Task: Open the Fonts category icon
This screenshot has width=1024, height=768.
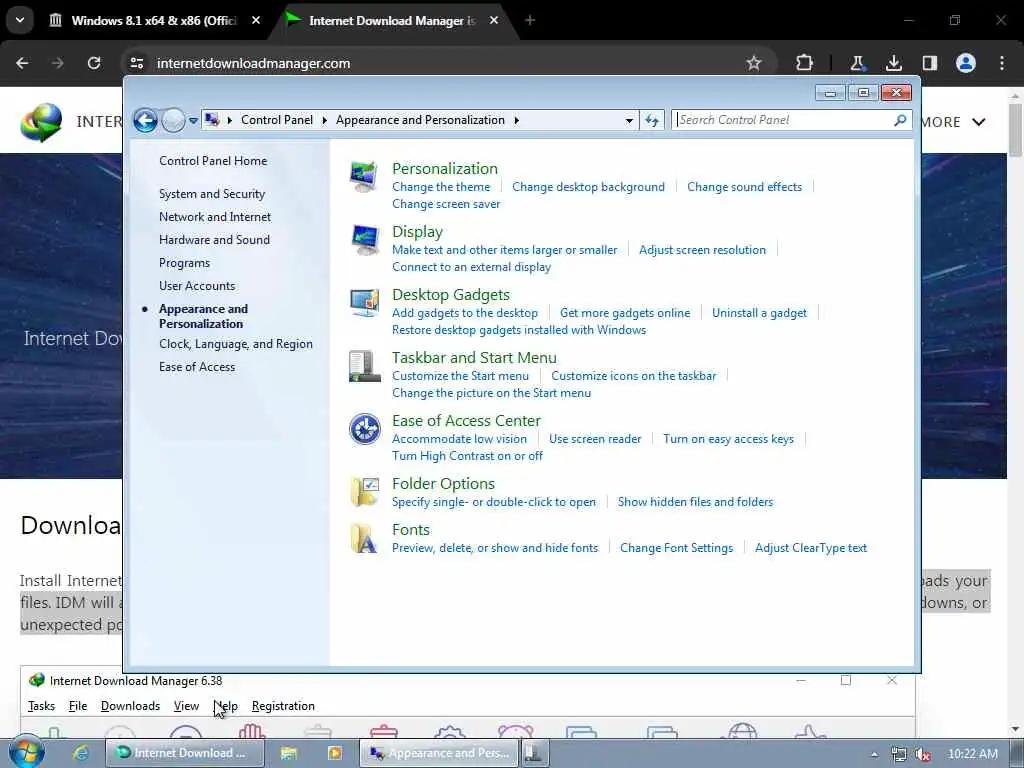Action: pos(364,538)
